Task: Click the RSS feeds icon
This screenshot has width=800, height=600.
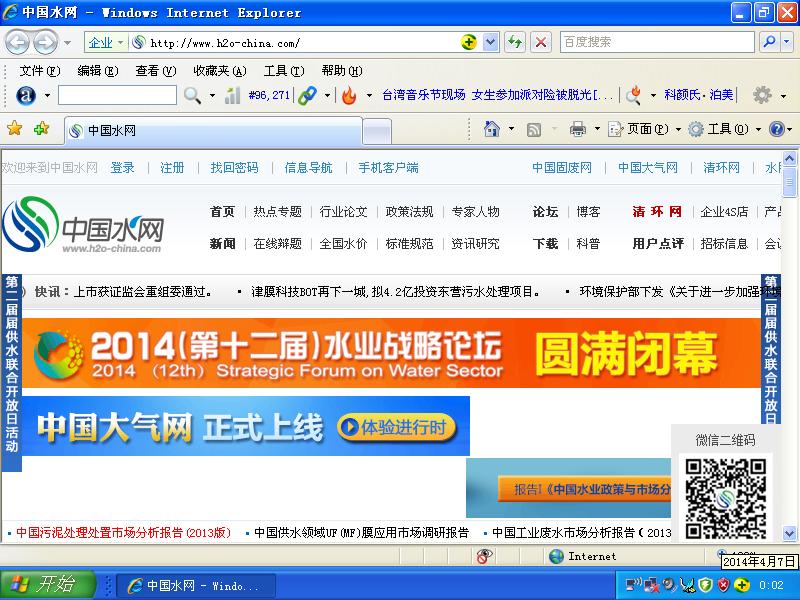Action: click(534, 130)
